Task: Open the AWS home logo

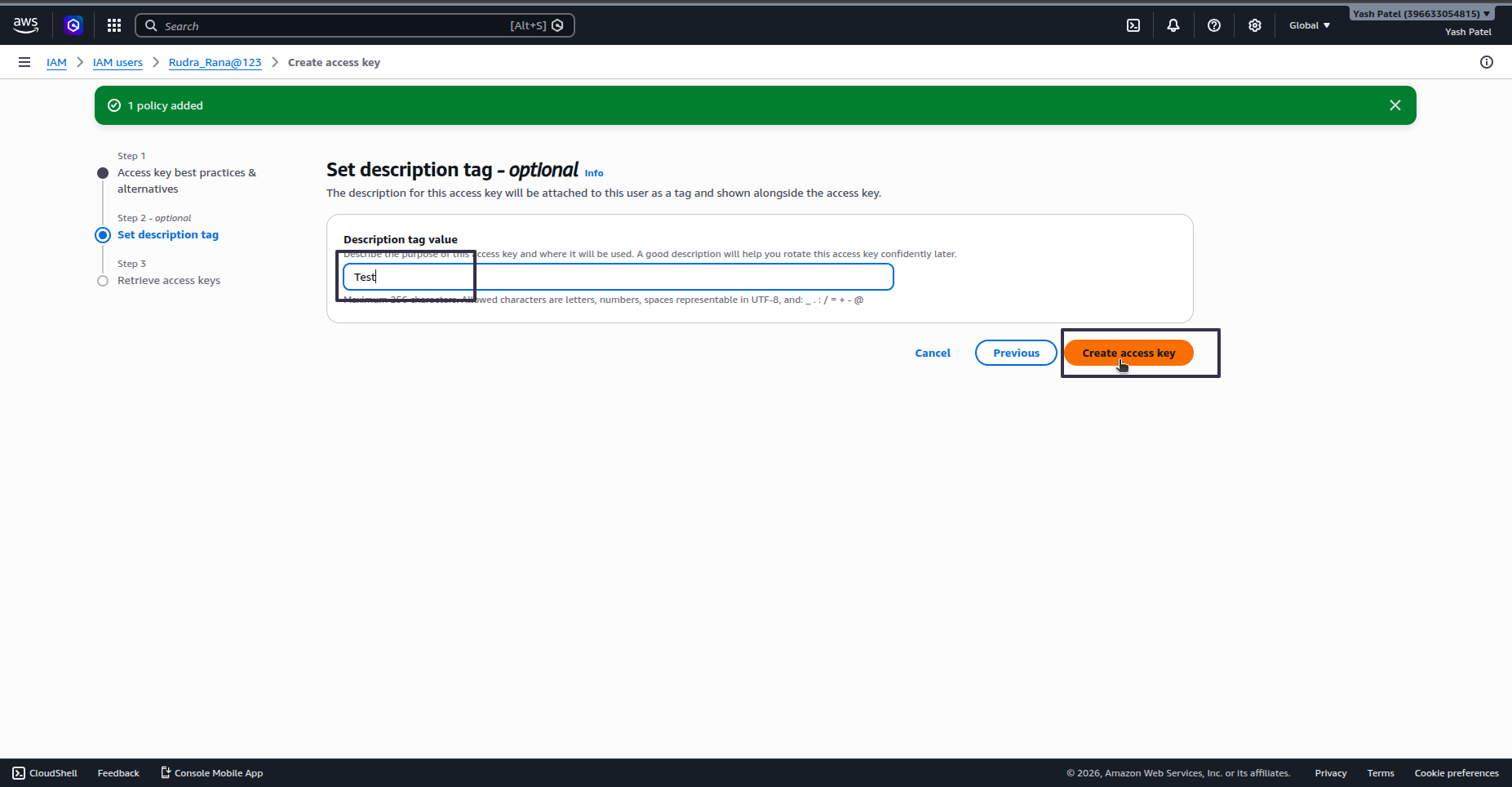Action: (26, 25)
